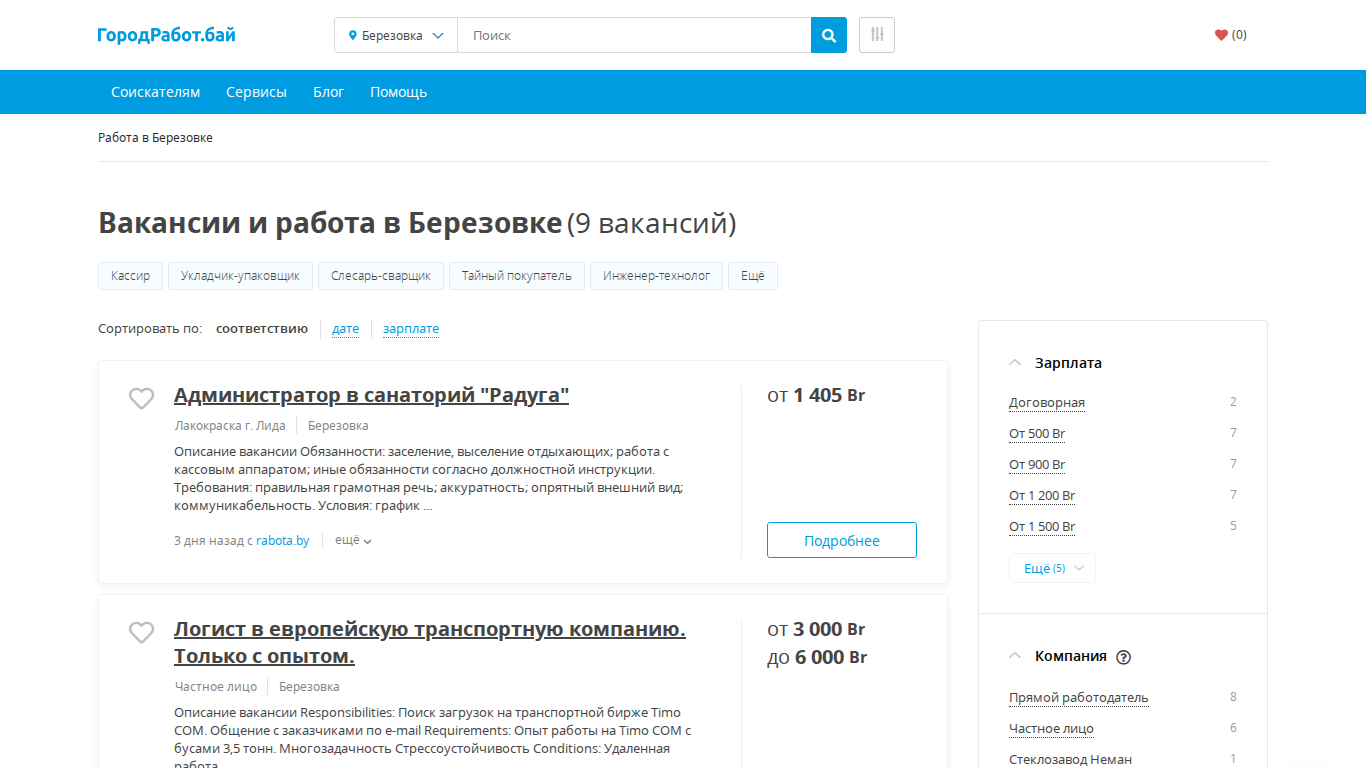Click the ГородРабот.бай logo

[x=166, y=35]
